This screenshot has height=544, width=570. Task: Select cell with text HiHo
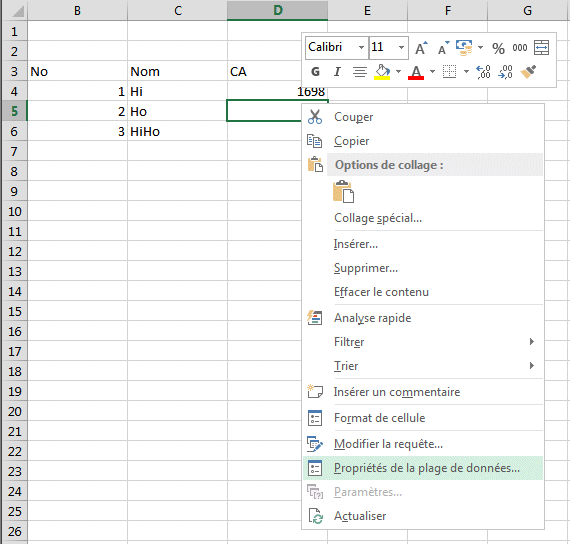177,131
